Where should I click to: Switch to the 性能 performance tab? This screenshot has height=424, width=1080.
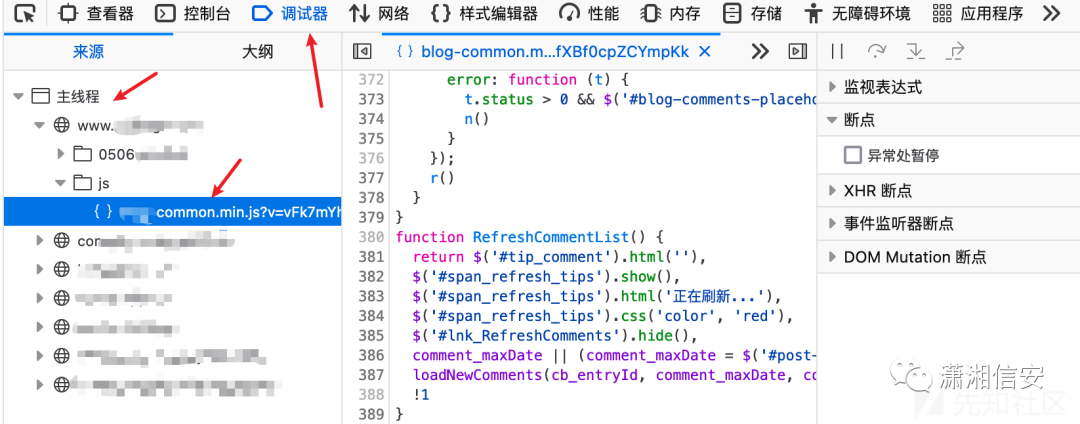589,13
